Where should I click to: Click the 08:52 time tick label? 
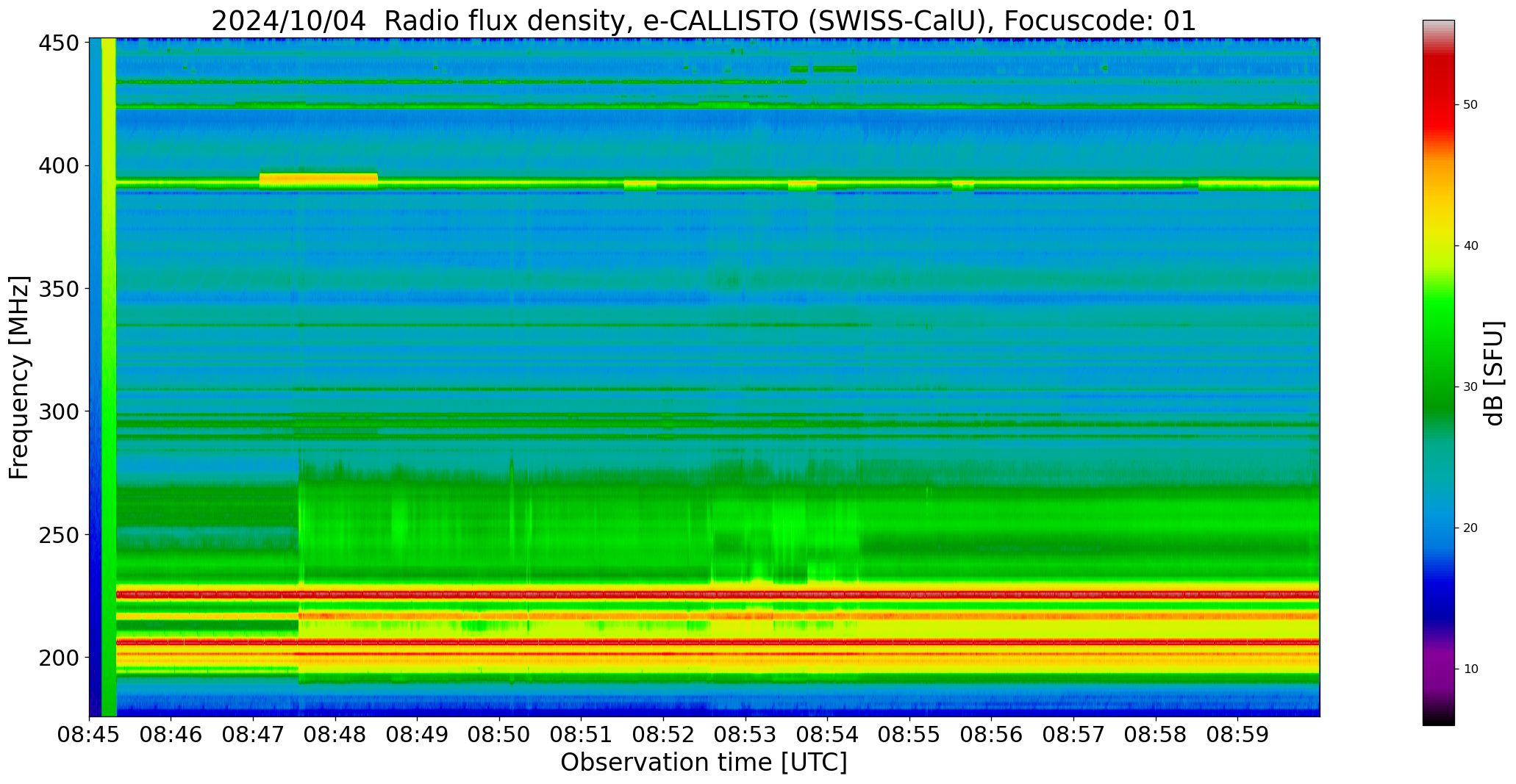tap(664, 735)
